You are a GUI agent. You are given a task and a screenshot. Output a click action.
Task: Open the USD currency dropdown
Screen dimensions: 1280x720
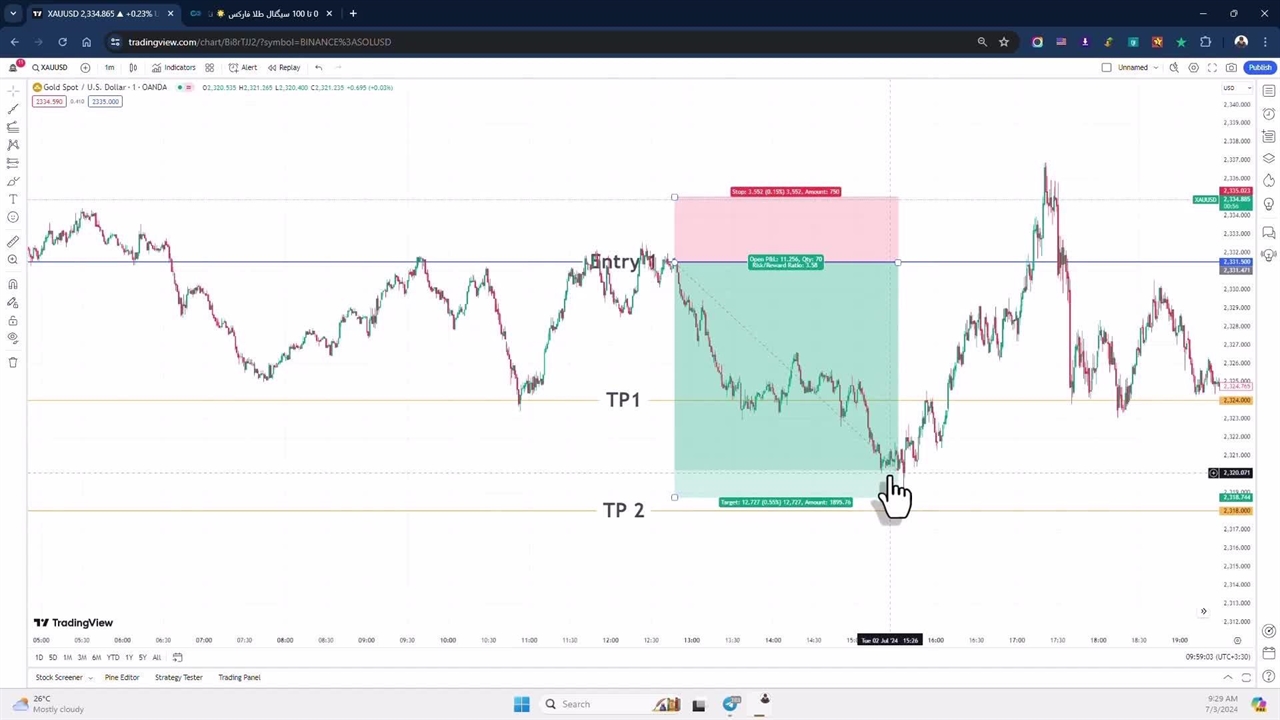pos(1228,88)
